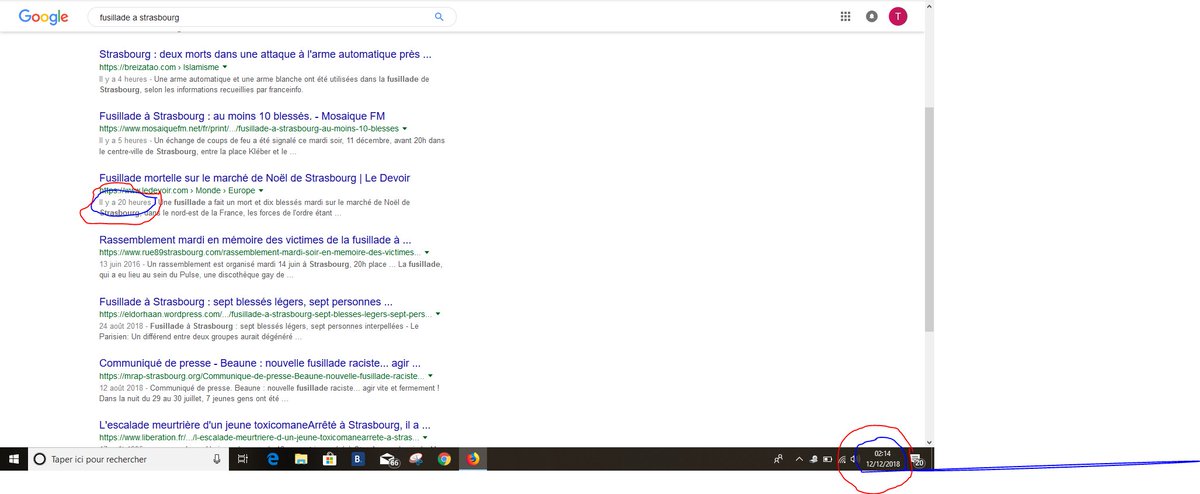1200x494 pixels.
Task: Click 'Il y a 4 heures' snippet text
Action: 123,79
